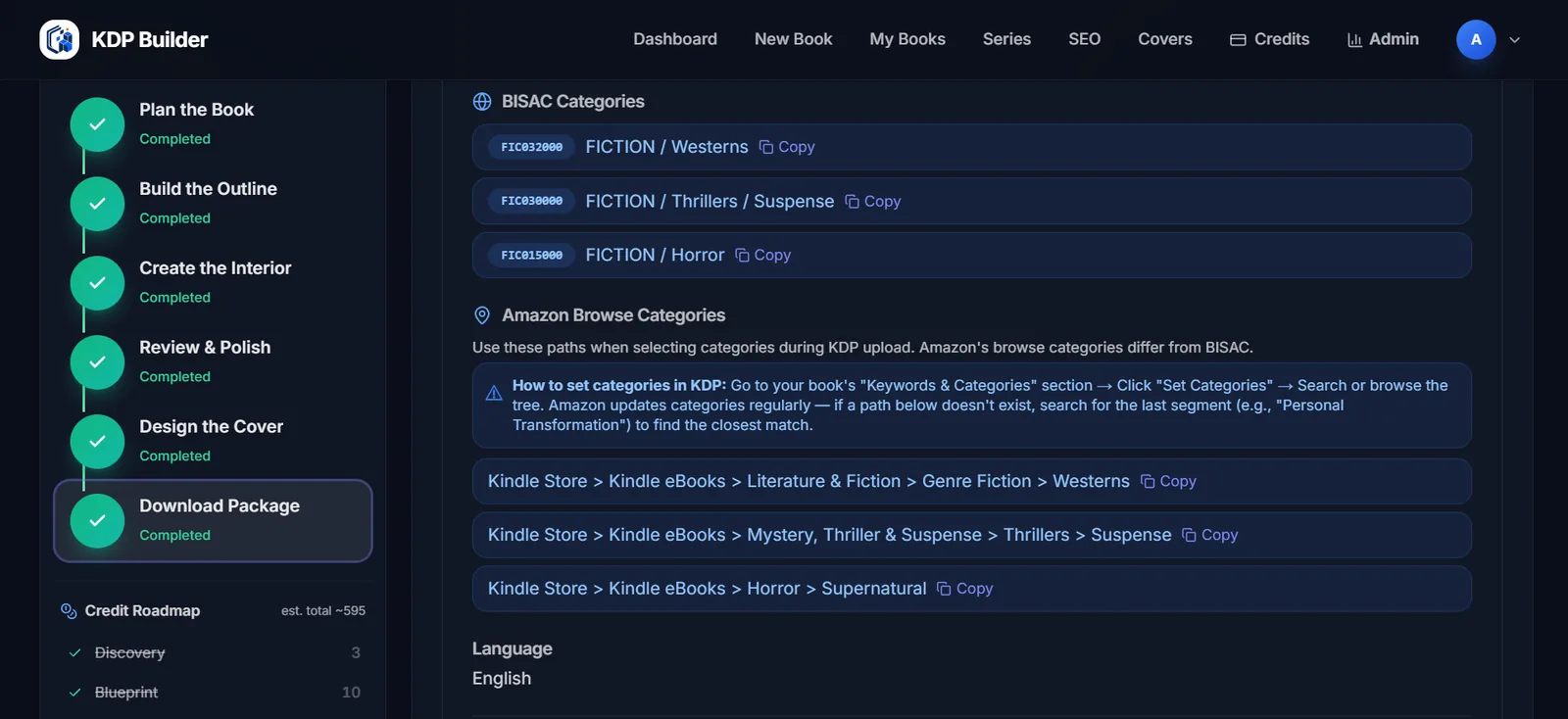The width and height of the screenshot is (1568, 719).
Task: Click the est. total ~595 text
Action: point(323,610)
